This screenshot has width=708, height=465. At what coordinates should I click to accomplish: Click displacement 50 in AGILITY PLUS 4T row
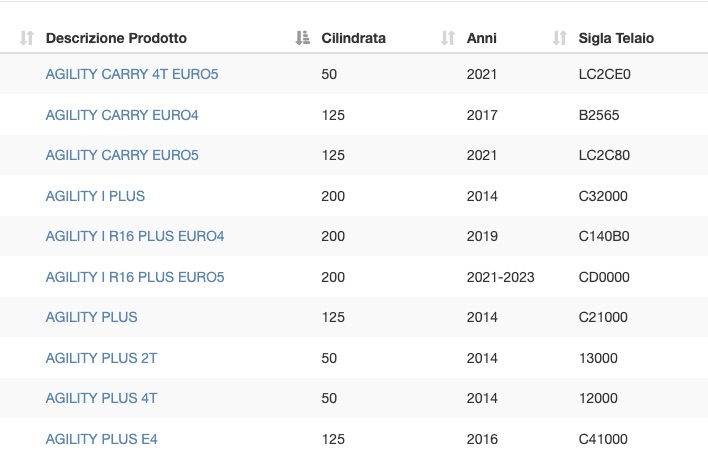coord(329,398)
